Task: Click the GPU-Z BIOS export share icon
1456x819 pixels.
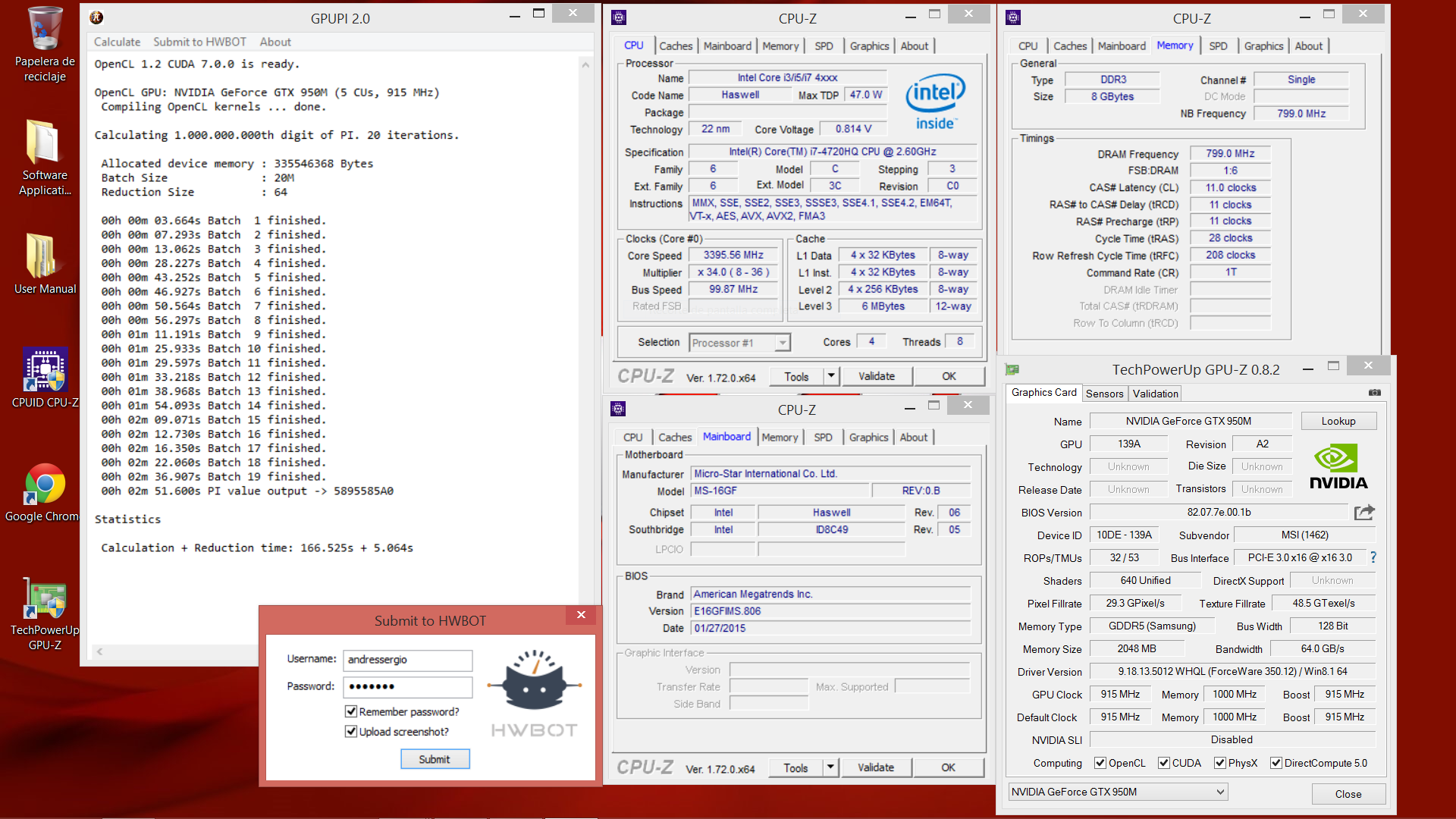Action: [1364, 513]
